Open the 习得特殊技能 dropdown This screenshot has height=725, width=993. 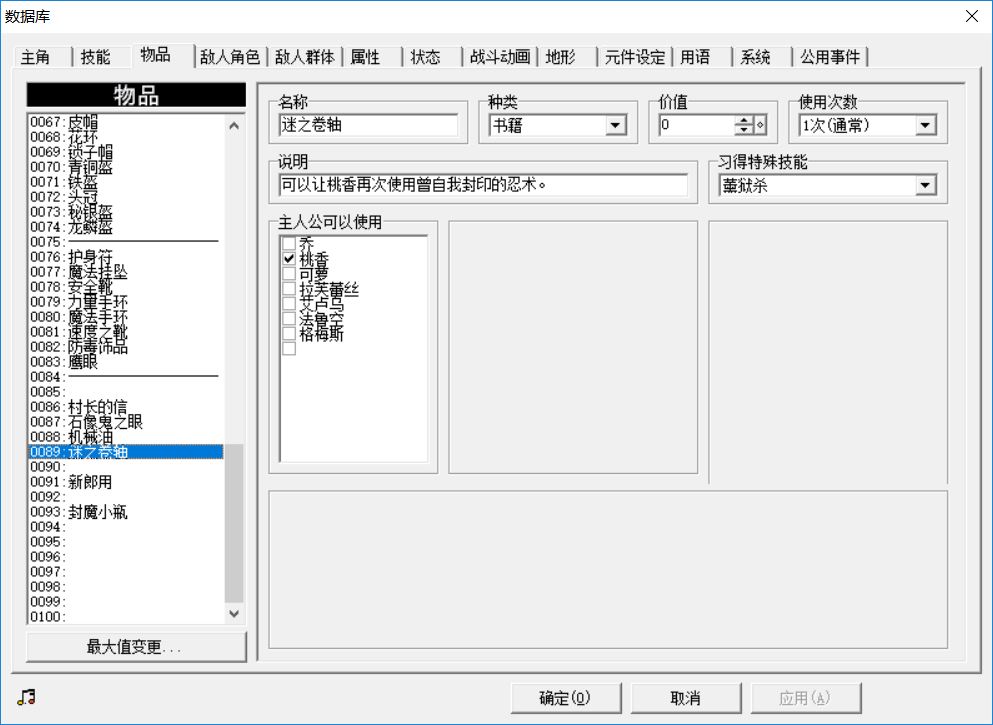[x=925, y=185]
